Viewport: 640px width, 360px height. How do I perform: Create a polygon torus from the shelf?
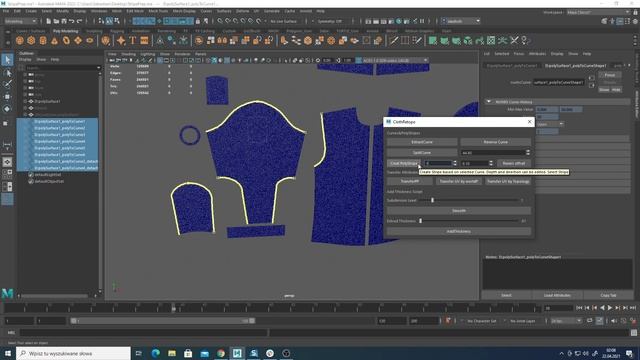click(x=66, y=40)
